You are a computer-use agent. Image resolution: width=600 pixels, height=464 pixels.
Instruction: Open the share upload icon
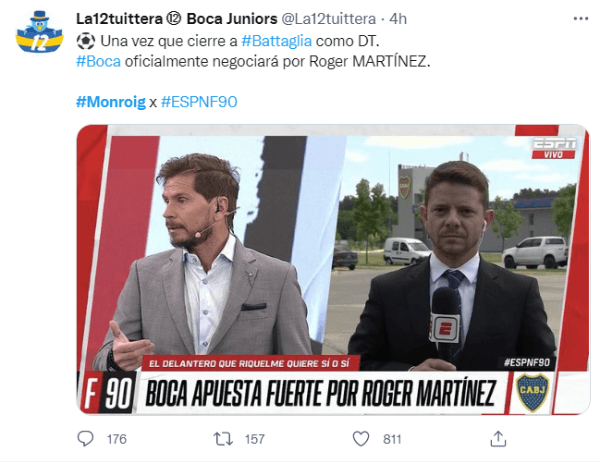[498, 438]
